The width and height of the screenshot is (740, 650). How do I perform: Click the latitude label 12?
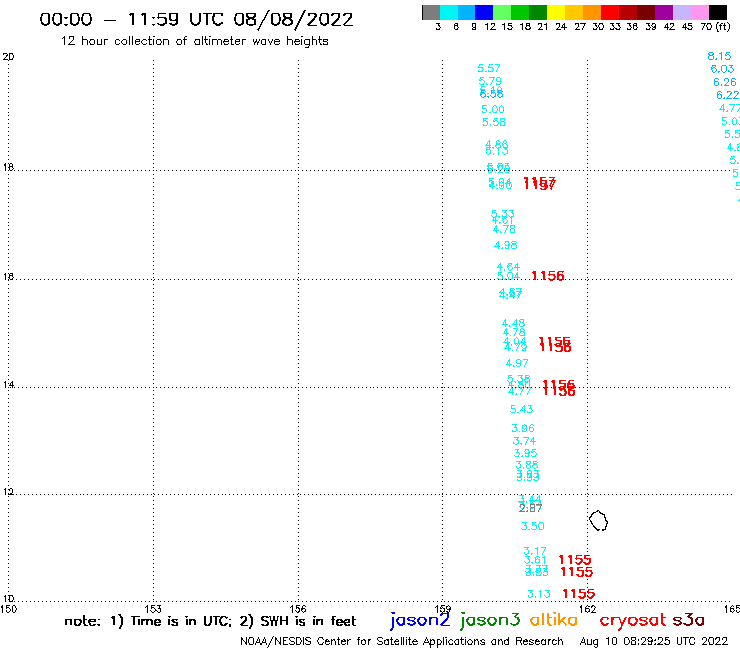tap(8, 492)
